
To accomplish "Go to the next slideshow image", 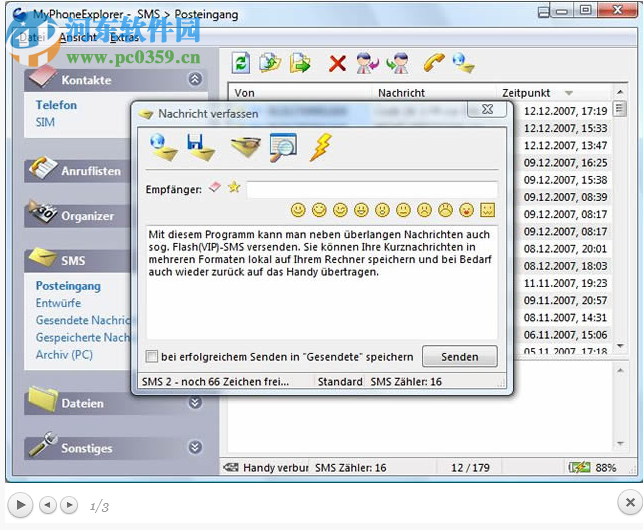I will coord(69,505).
